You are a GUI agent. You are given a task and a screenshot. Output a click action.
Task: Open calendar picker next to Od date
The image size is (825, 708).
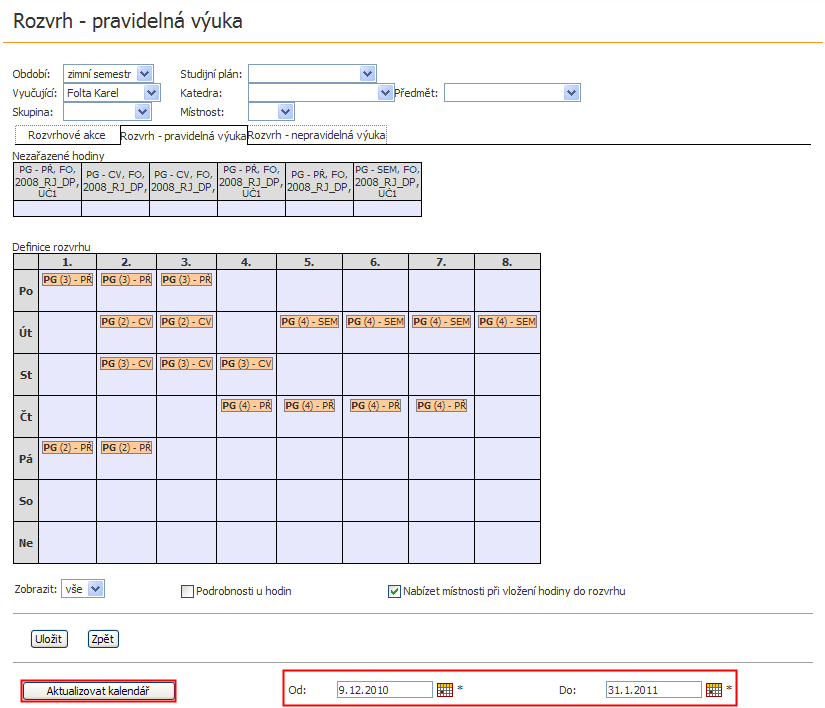[445, 690]
